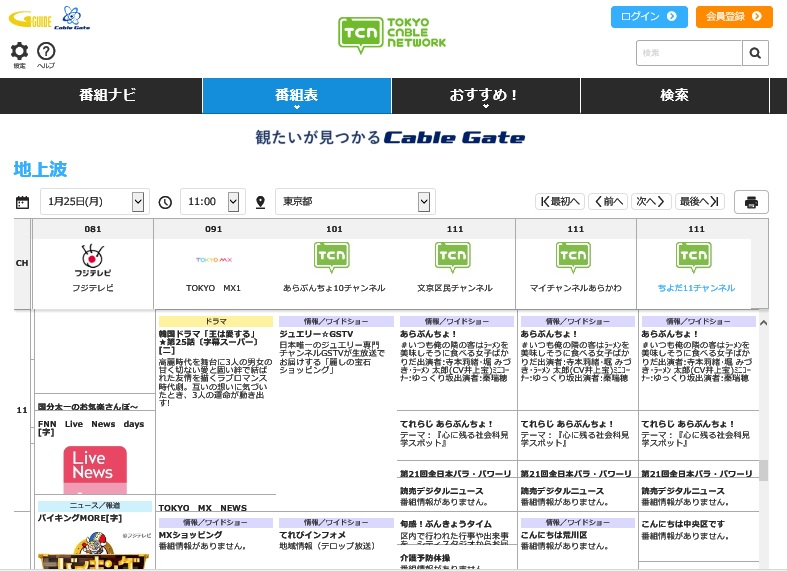
Task: Click the search magnifier button
Action: pos(755,53)
